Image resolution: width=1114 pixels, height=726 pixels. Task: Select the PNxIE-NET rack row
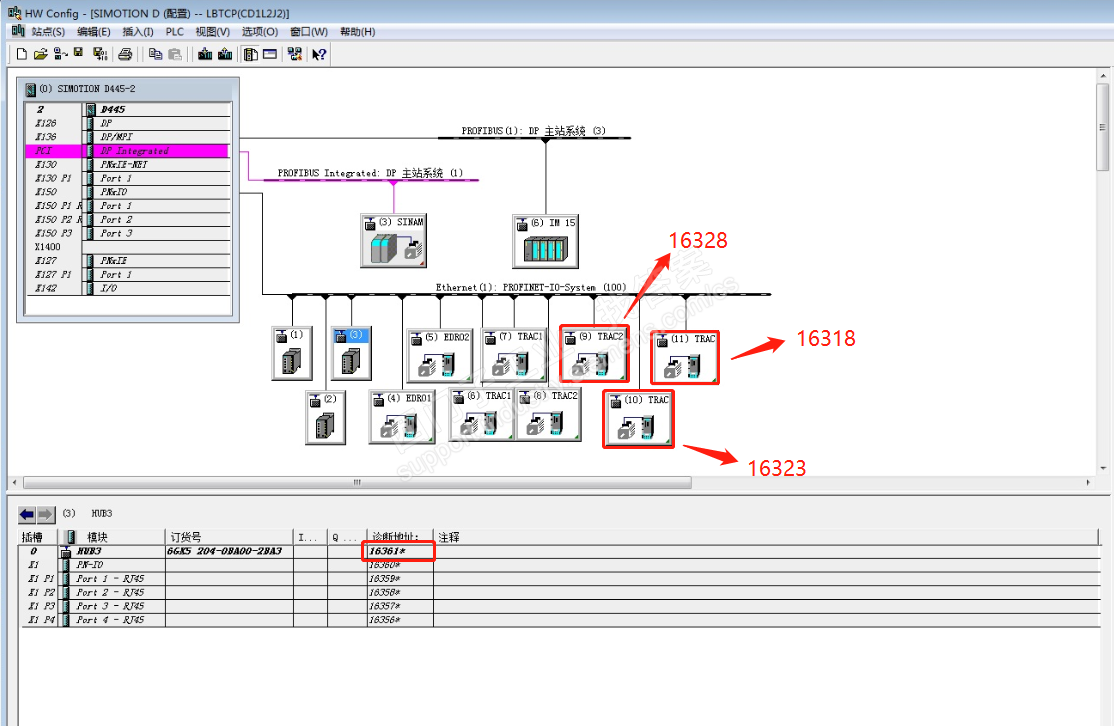coord(128,164)
